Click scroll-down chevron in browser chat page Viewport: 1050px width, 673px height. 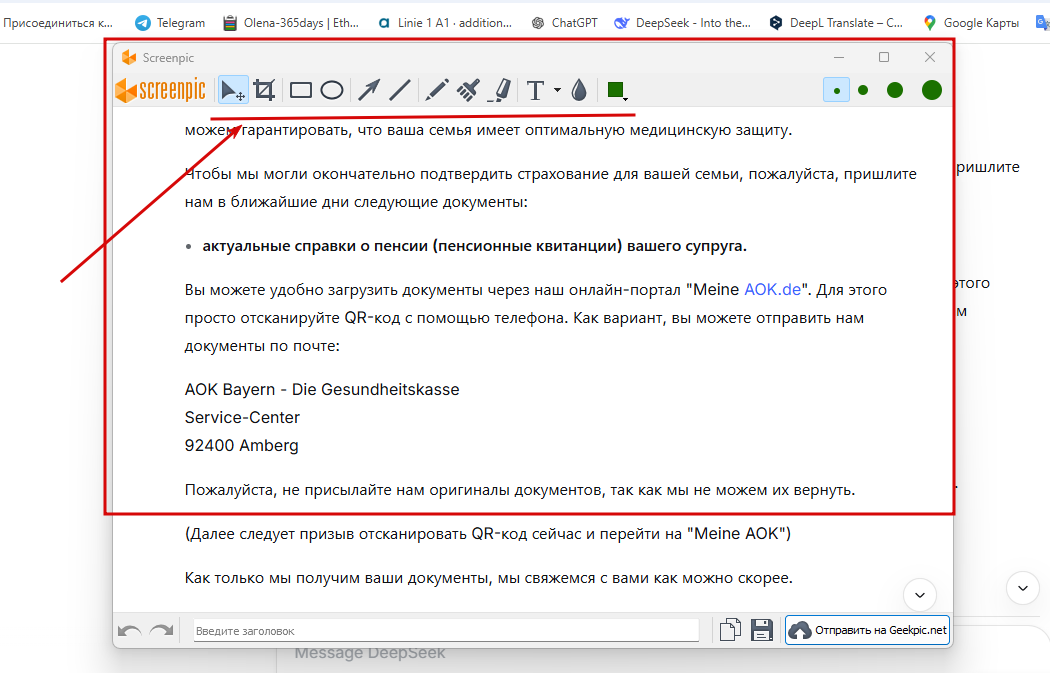click(x=1023, y=589)
